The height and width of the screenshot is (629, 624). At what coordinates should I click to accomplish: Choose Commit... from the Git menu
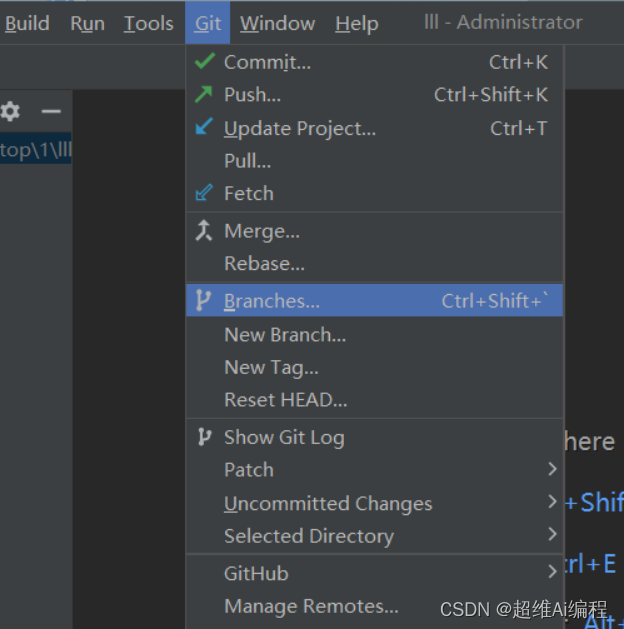[375, 62]
